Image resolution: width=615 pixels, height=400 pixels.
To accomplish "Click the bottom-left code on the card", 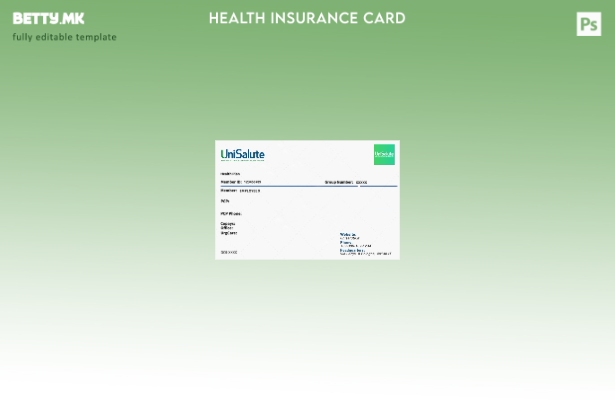I will click(x=229, y=252).
